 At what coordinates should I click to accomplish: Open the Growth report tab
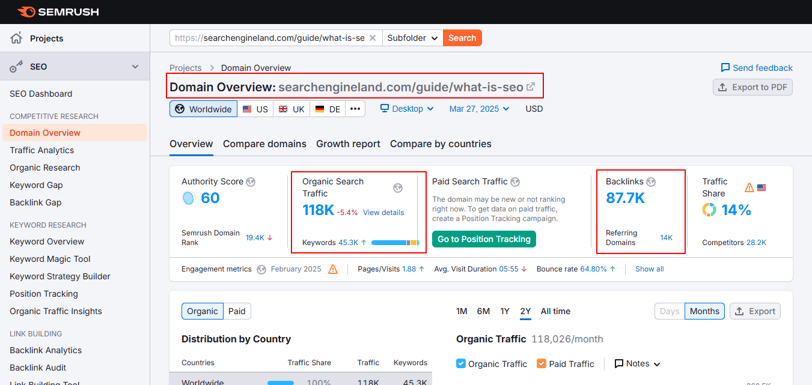pyautogui.click(x=348, y=144)
